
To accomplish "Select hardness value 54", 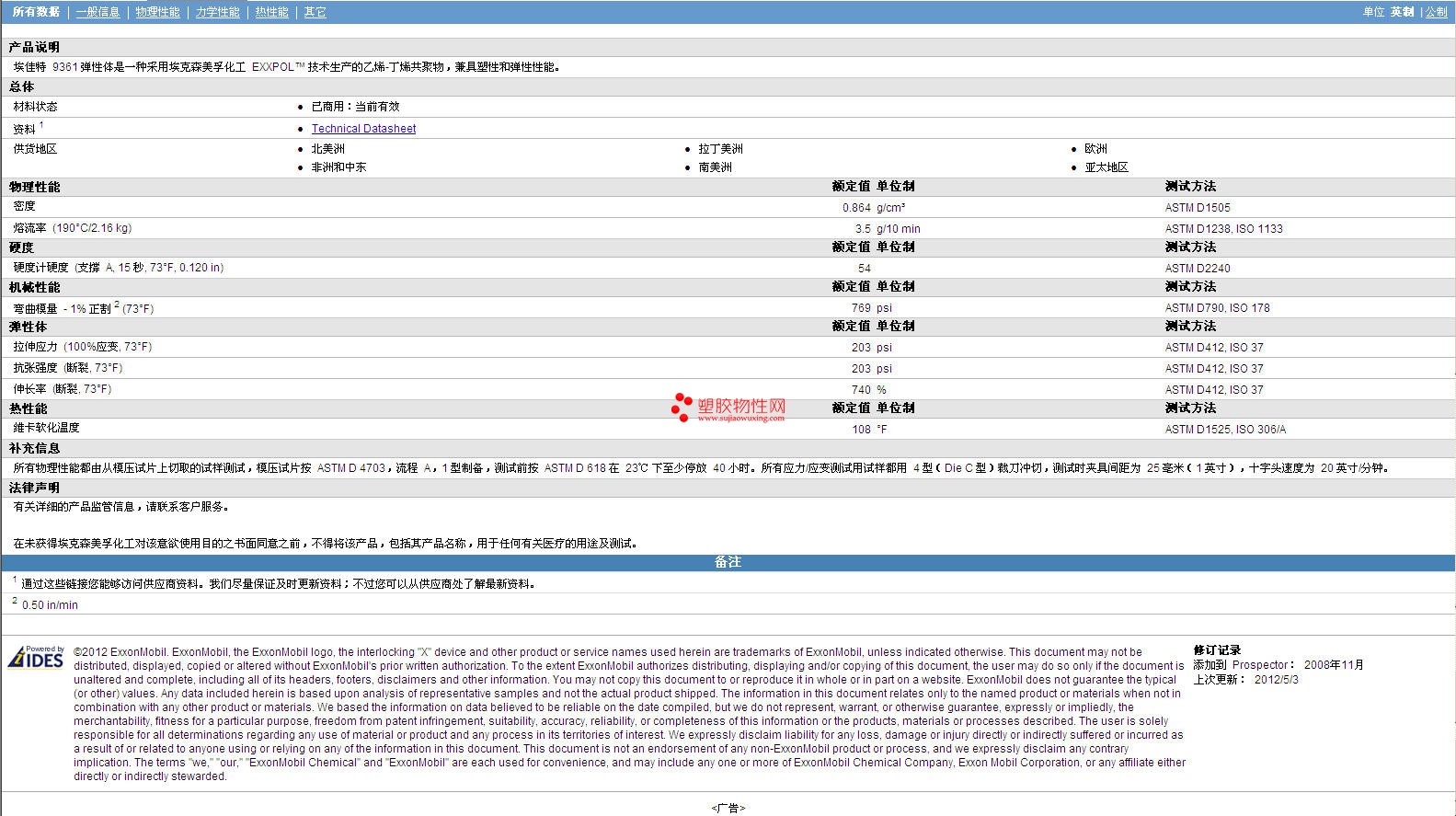I will pos(865,269).
